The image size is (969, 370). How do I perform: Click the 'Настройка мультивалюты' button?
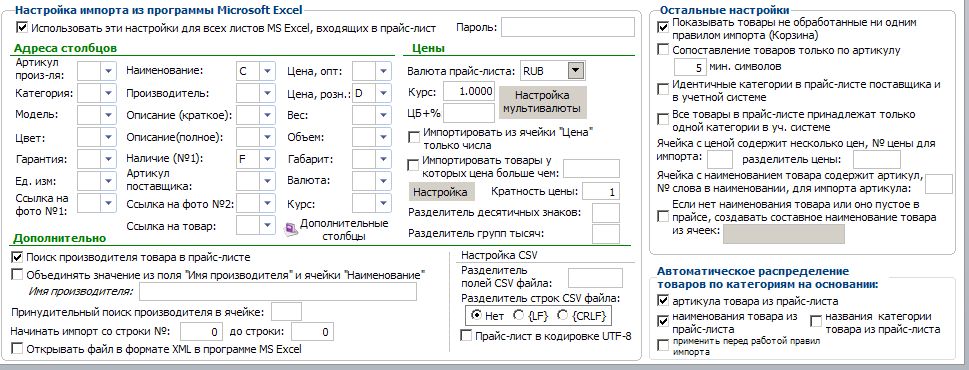click(x=543, y=103)
